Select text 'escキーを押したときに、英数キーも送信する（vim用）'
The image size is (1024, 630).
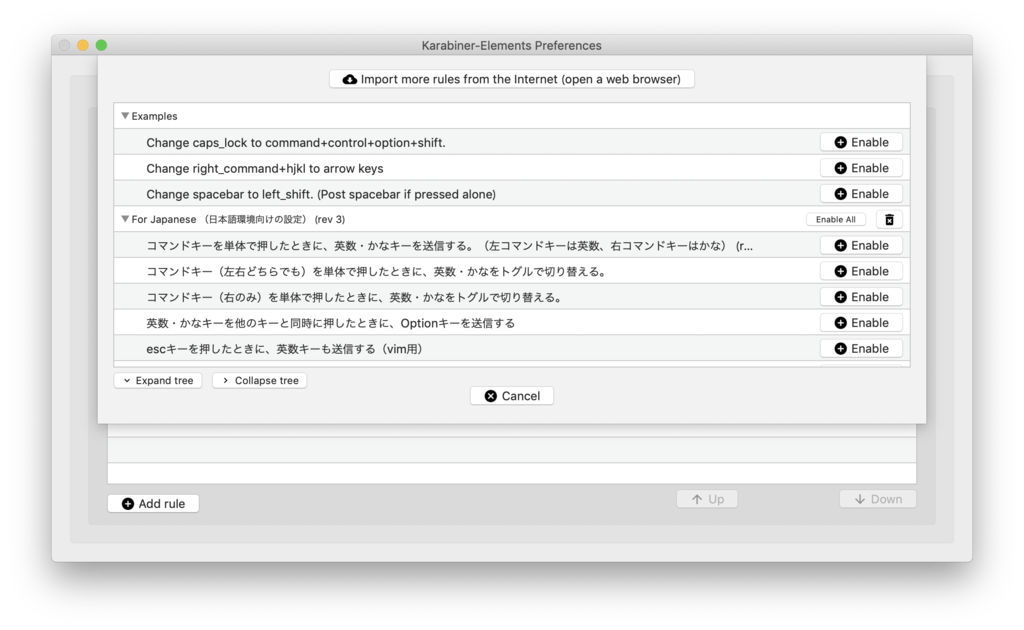click(x=285, y=349)
